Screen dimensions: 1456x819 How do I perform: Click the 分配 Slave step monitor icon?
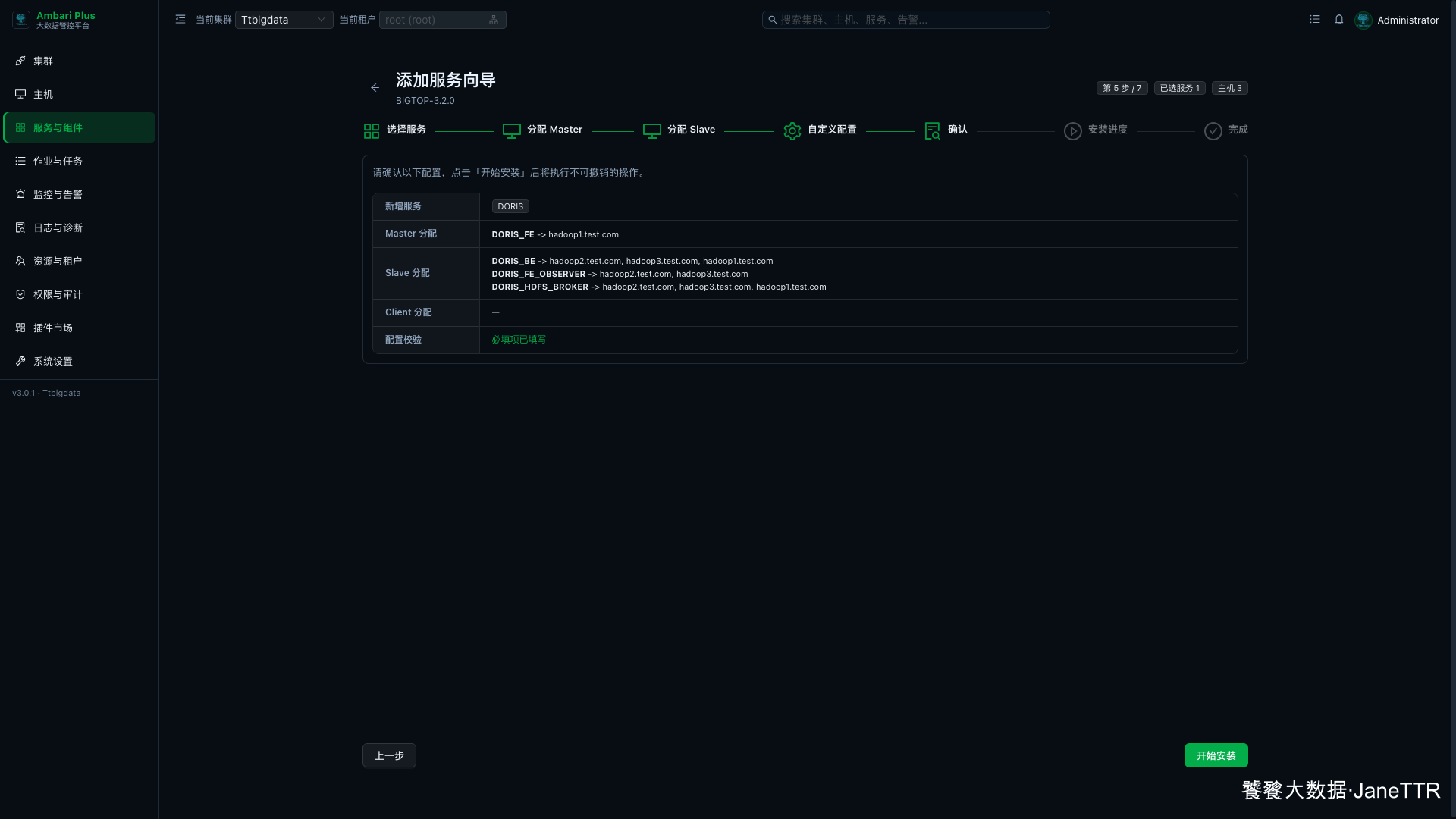652,131
